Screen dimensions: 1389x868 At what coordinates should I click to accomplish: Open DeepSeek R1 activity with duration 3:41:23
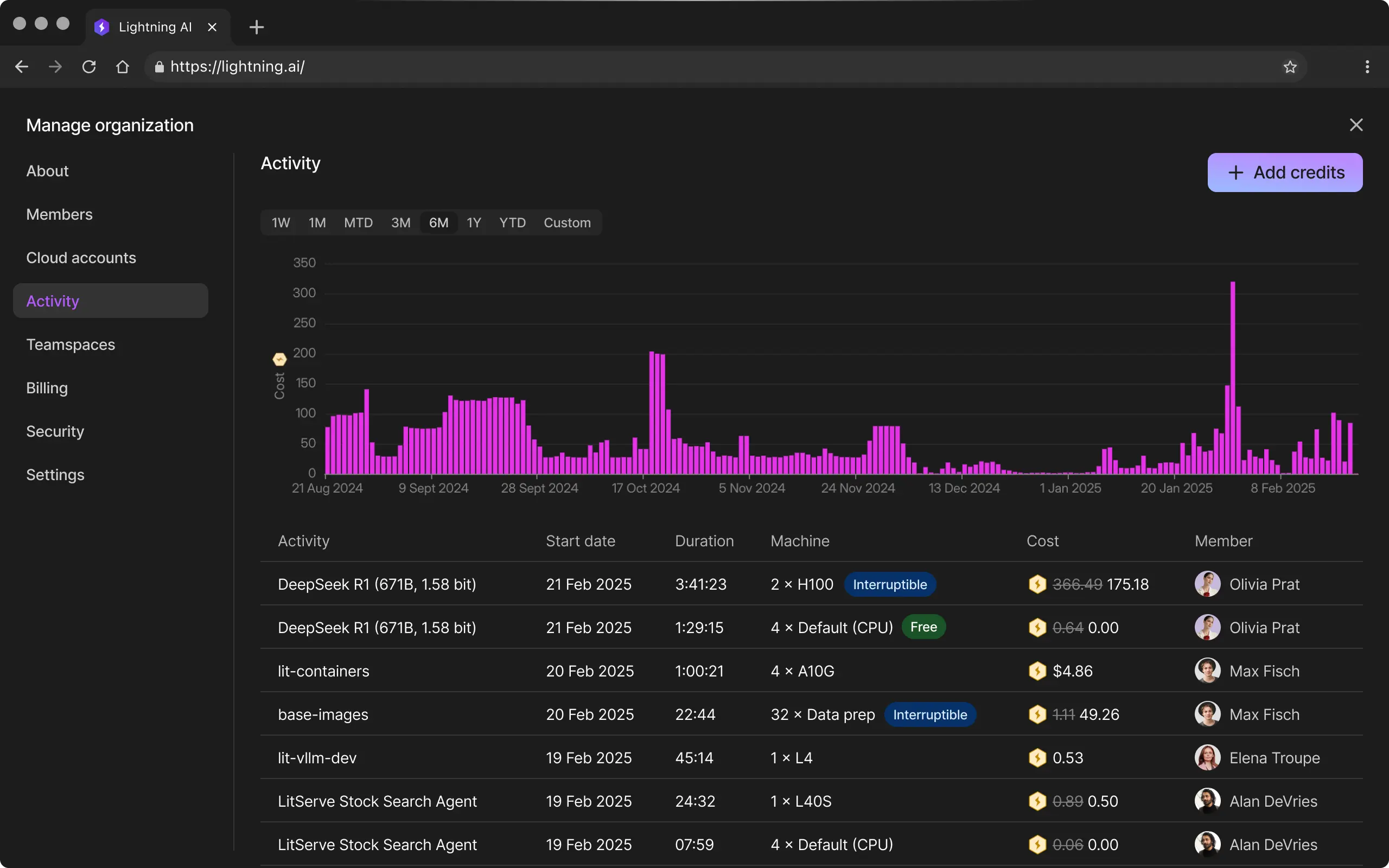(377, 584)
